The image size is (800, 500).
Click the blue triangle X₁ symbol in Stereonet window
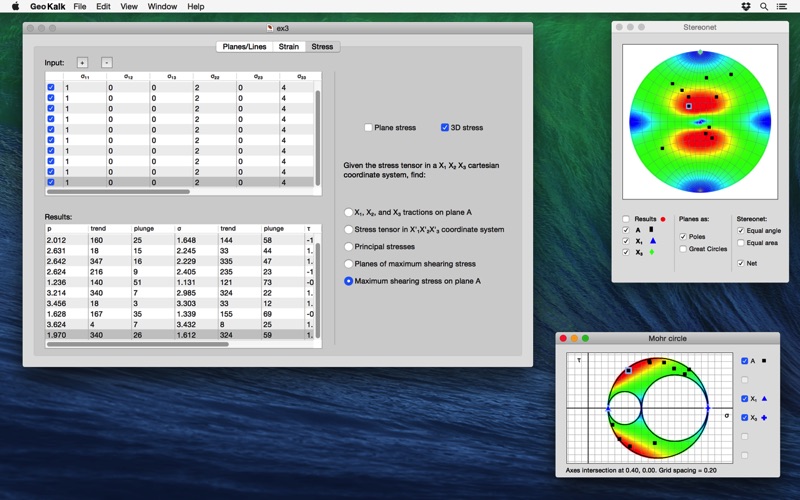(x=653, y=241)
